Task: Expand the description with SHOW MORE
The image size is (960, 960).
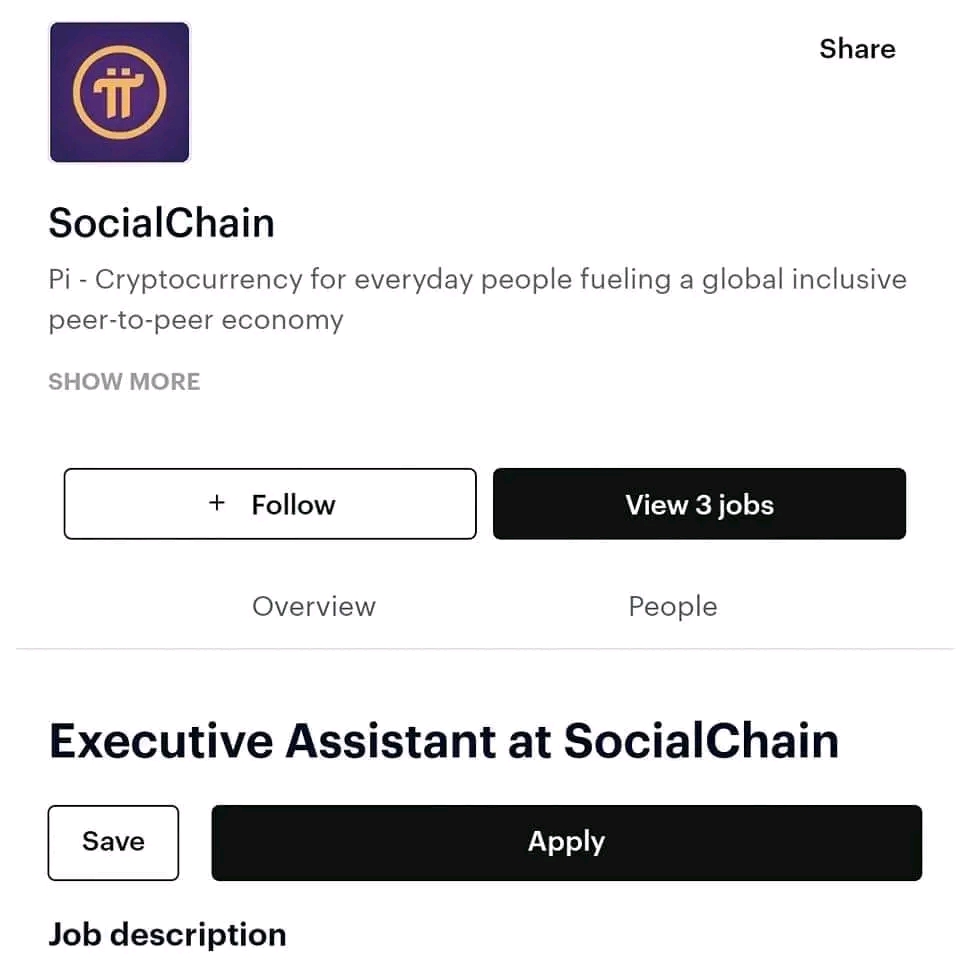Action: pyautogui.click(x=124, y=381)
